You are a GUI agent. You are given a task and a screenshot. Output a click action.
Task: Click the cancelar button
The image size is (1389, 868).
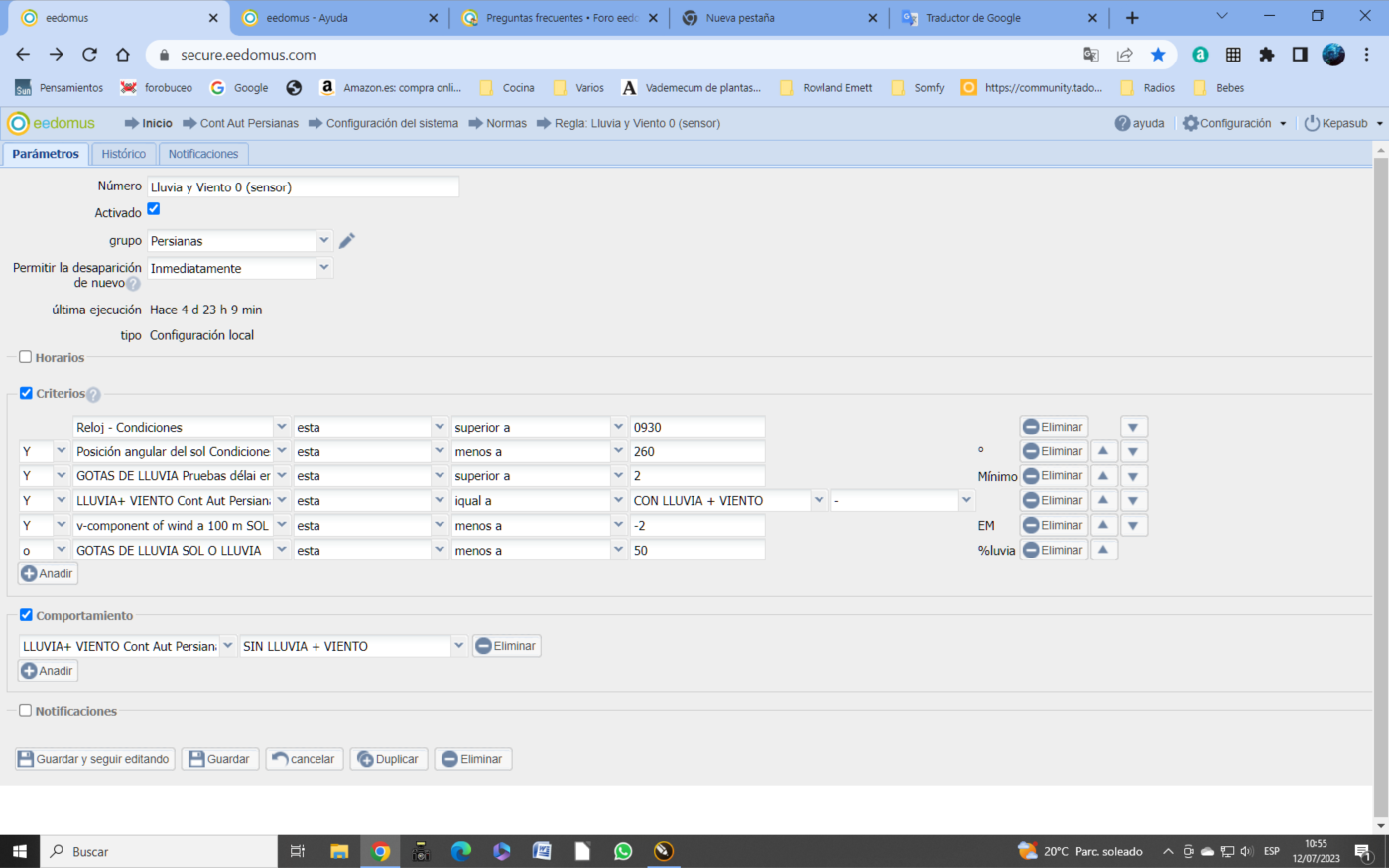(x=304, y=759)
